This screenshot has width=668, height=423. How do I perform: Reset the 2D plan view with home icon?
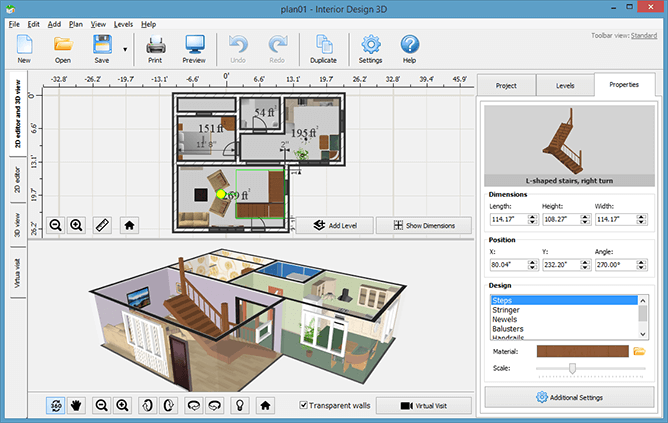(x=130, y=225)
